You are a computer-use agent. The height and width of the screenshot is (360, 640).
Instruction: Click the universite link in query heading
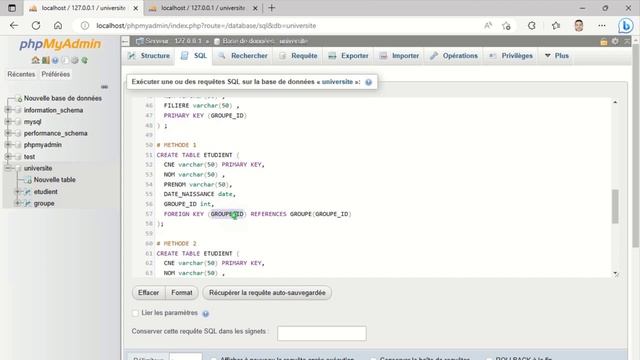click(337, 82)
